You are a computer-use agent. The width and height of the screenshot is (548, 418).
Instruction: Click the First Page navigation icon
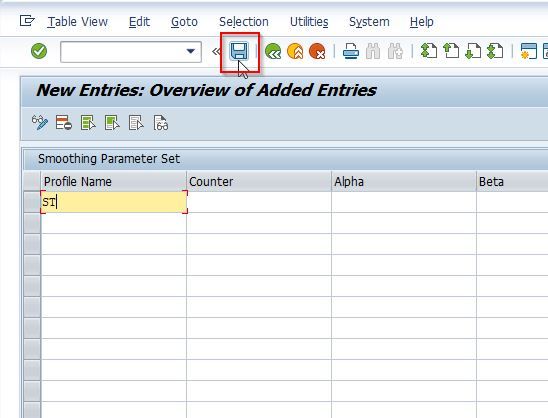tap(429, 51)
